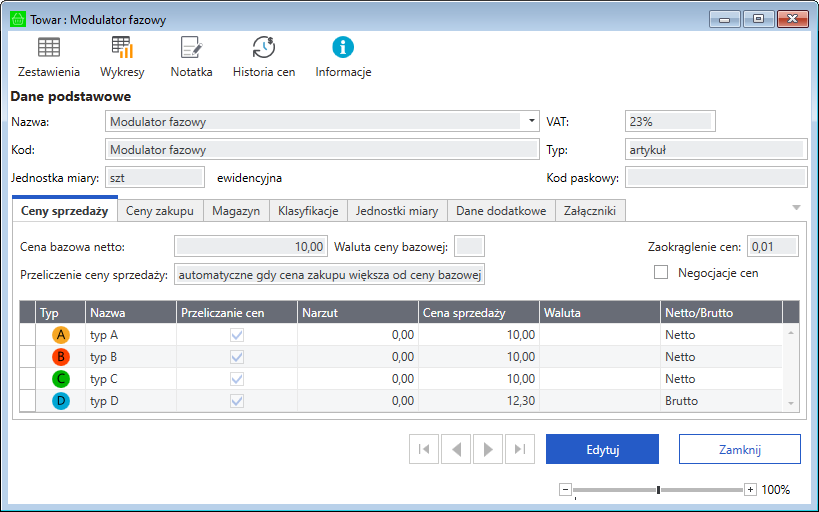Image resolution: width=819 pixels, height=512 pixels.
Task: Enable the Negocjacje cen checkbox
Action: (x=661, y=272)
